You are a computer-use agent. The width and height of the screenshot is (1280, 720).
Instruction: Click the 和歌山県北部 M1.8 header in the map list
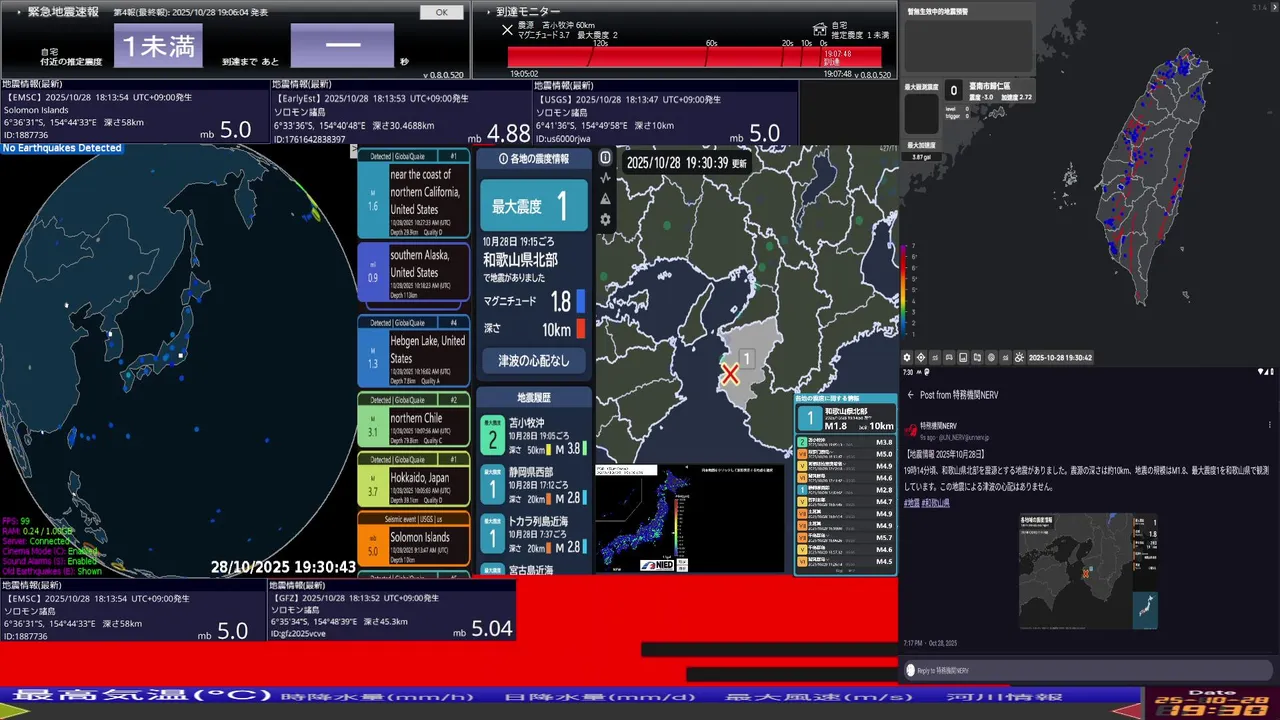(x=845, y=419)
